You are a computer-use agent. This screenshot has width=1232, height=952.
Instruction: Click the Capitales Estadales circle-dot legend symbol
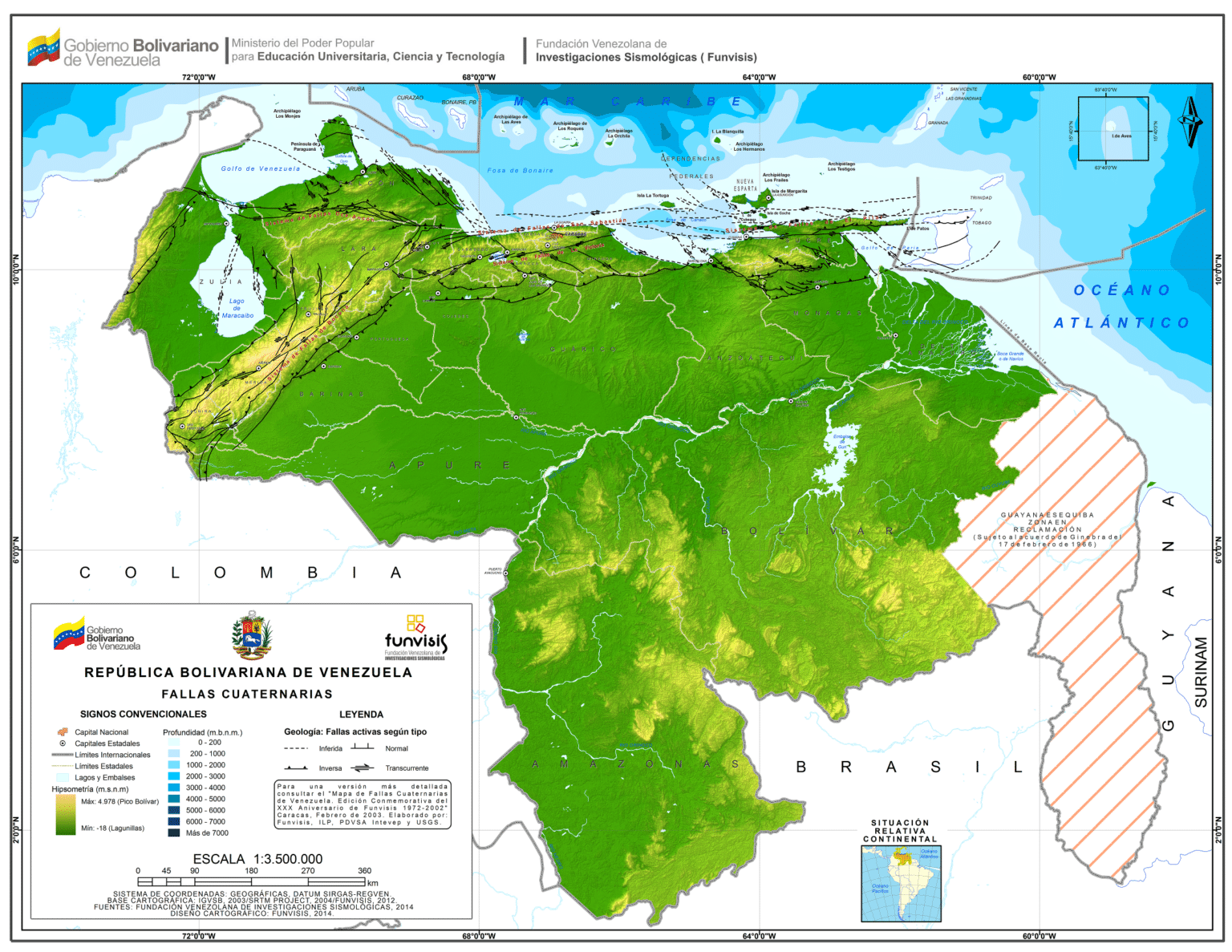[x=63, y=743]
